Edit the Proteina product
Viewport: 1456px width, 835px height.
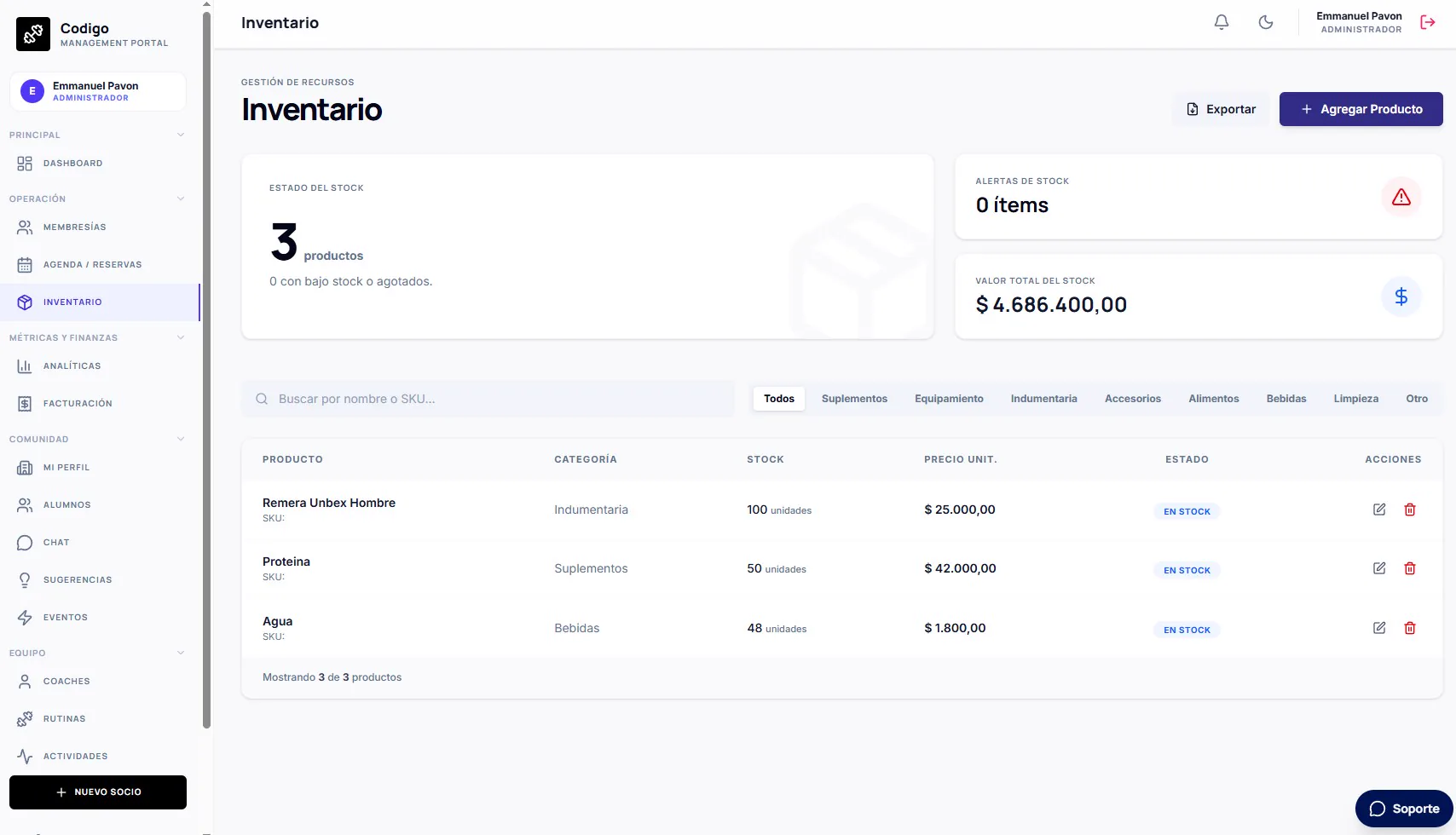point(1379,568)
